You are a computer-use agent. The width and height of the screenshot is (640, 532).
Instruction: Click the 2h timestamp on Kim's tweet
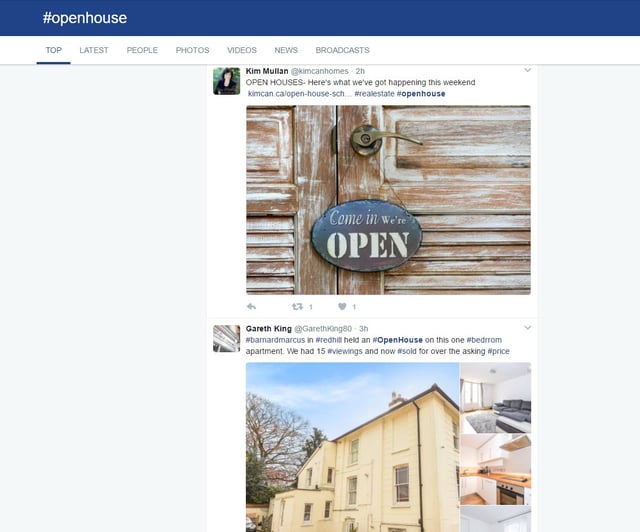360,71
